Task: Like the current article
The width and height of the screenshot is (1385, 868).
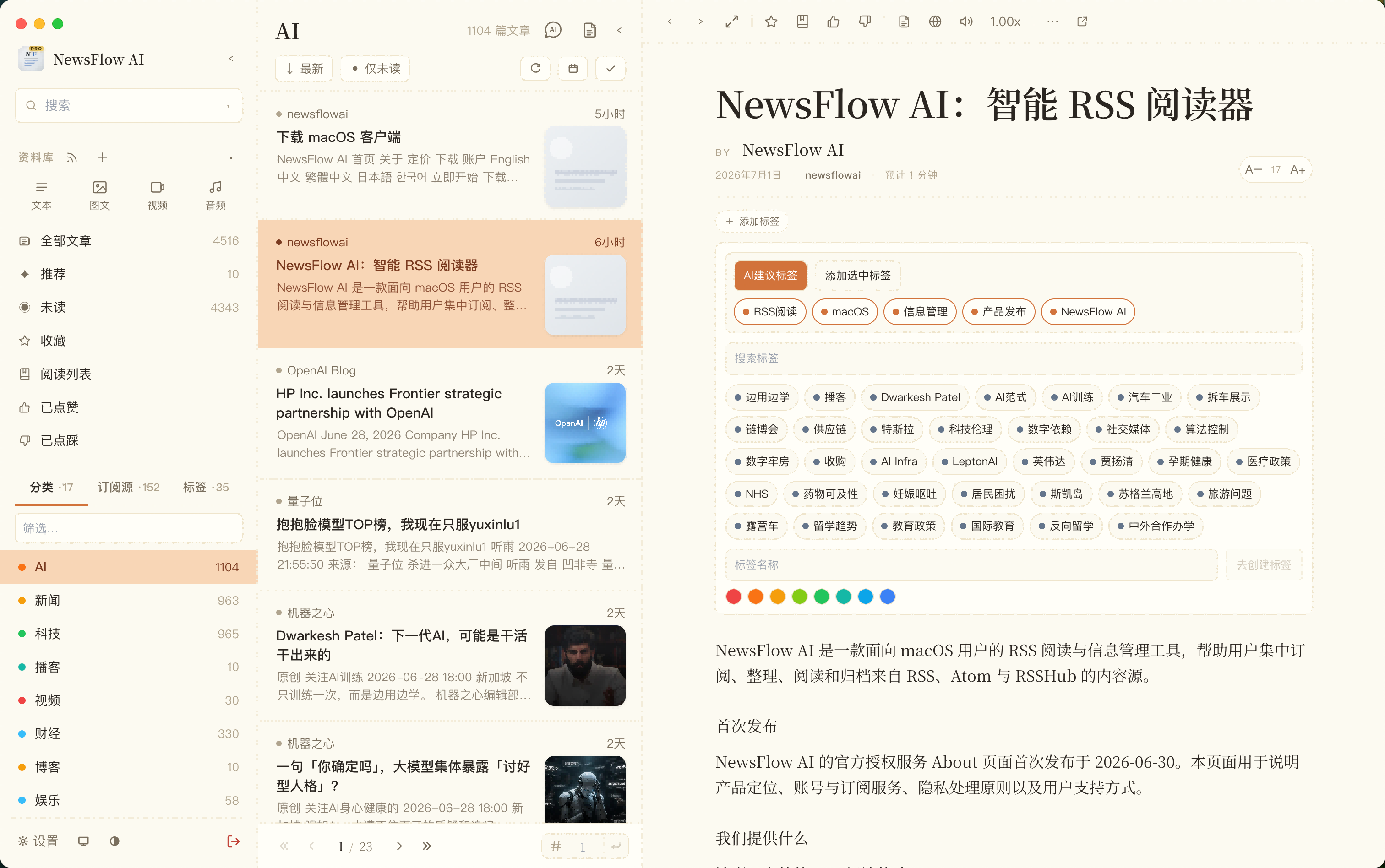Action: [833, 22]
